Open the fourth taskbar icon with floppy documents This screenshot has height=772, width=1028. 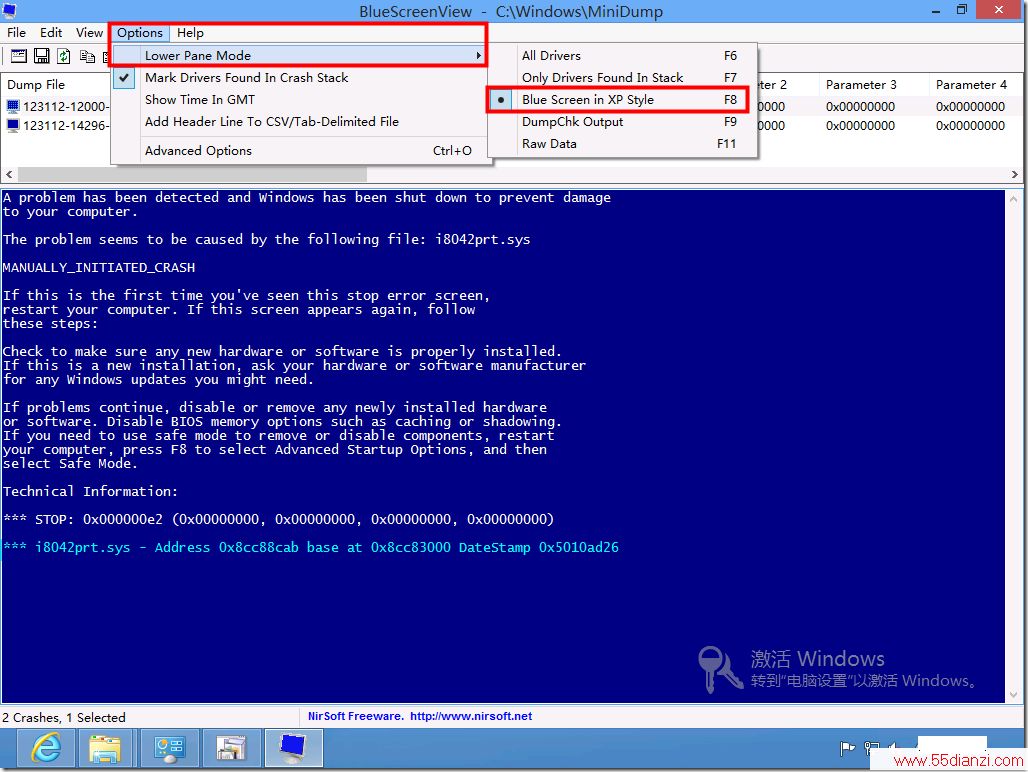[x=231, y=748]
